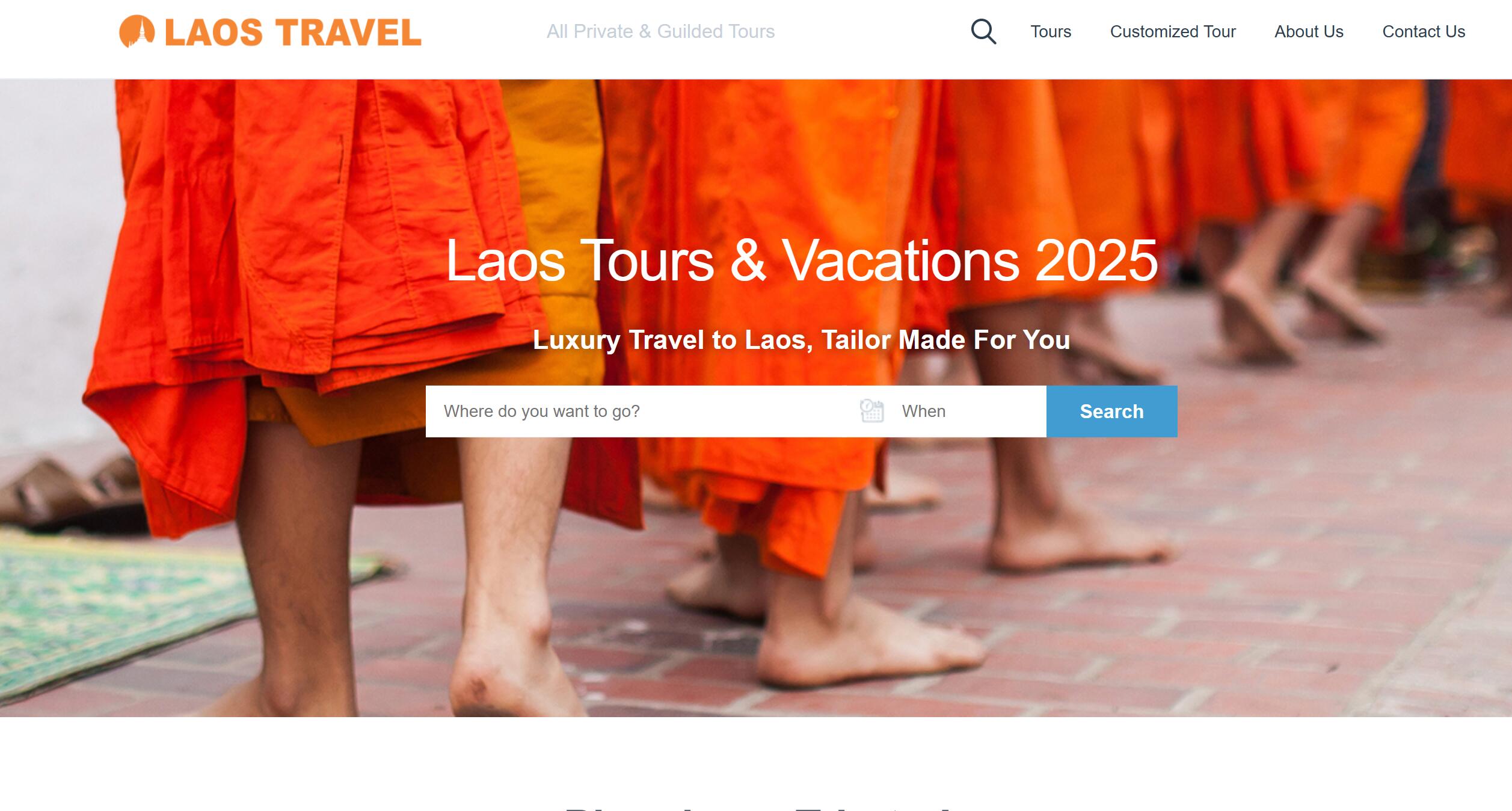Click the Luxury Travel to Laos subtitle
The image size is (1512, 811).
[x=801, y=340]
